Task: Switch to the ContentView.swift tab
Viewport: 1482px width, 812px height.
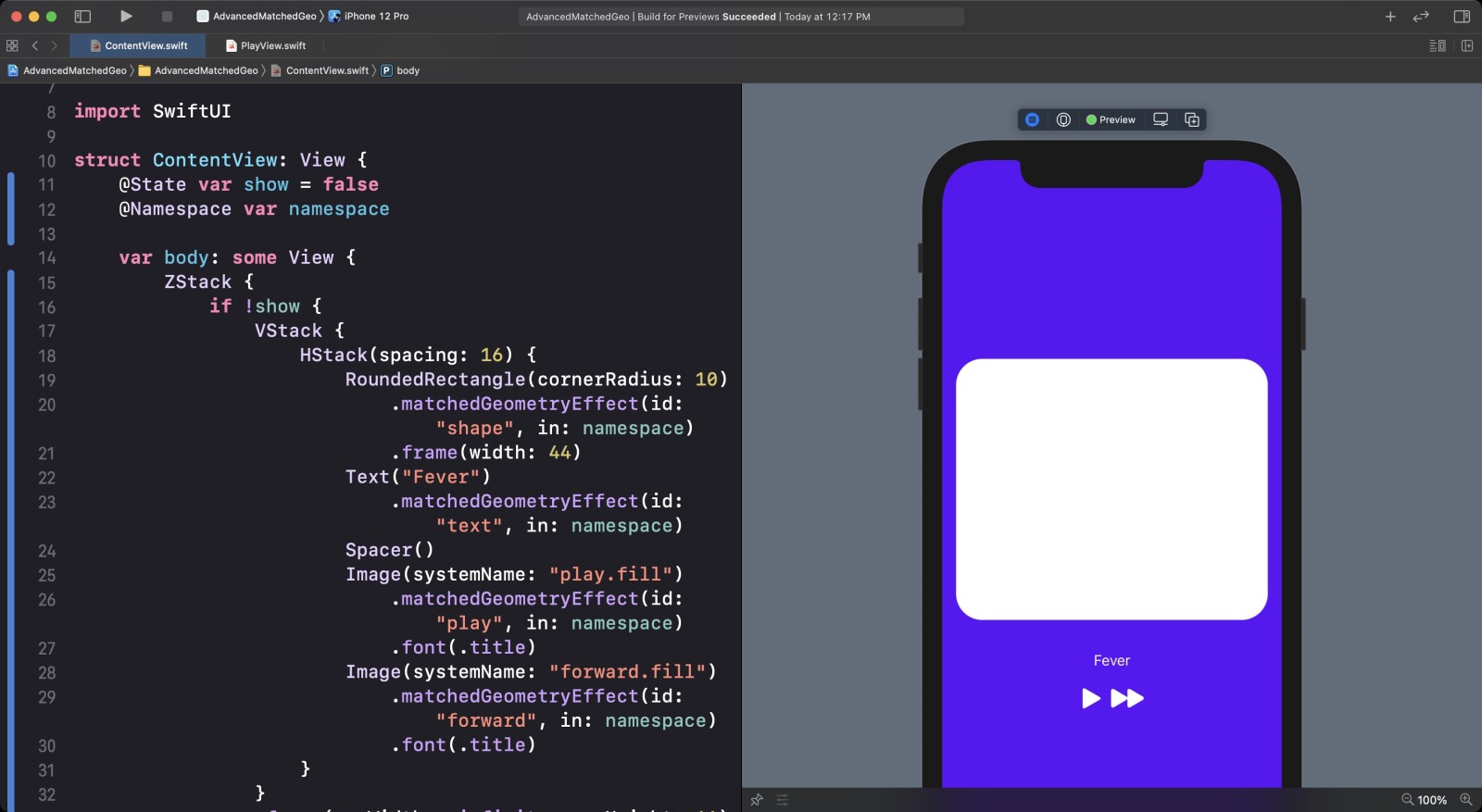Action: [139, 45]
